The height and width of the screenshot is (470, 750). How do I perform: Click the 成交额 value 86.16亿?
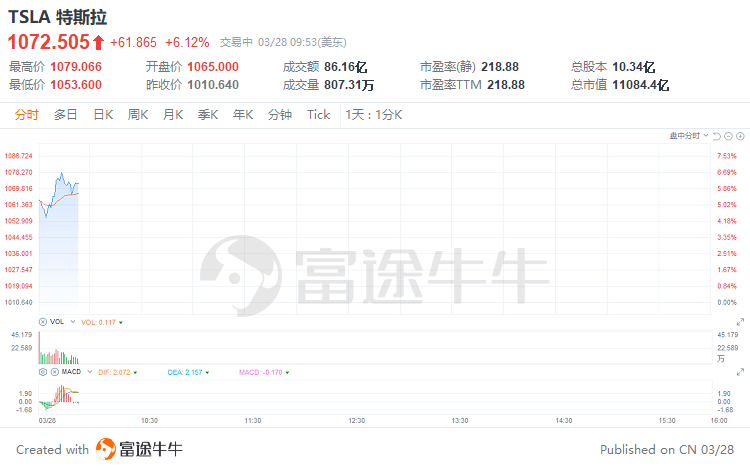[x=345, y=67]
